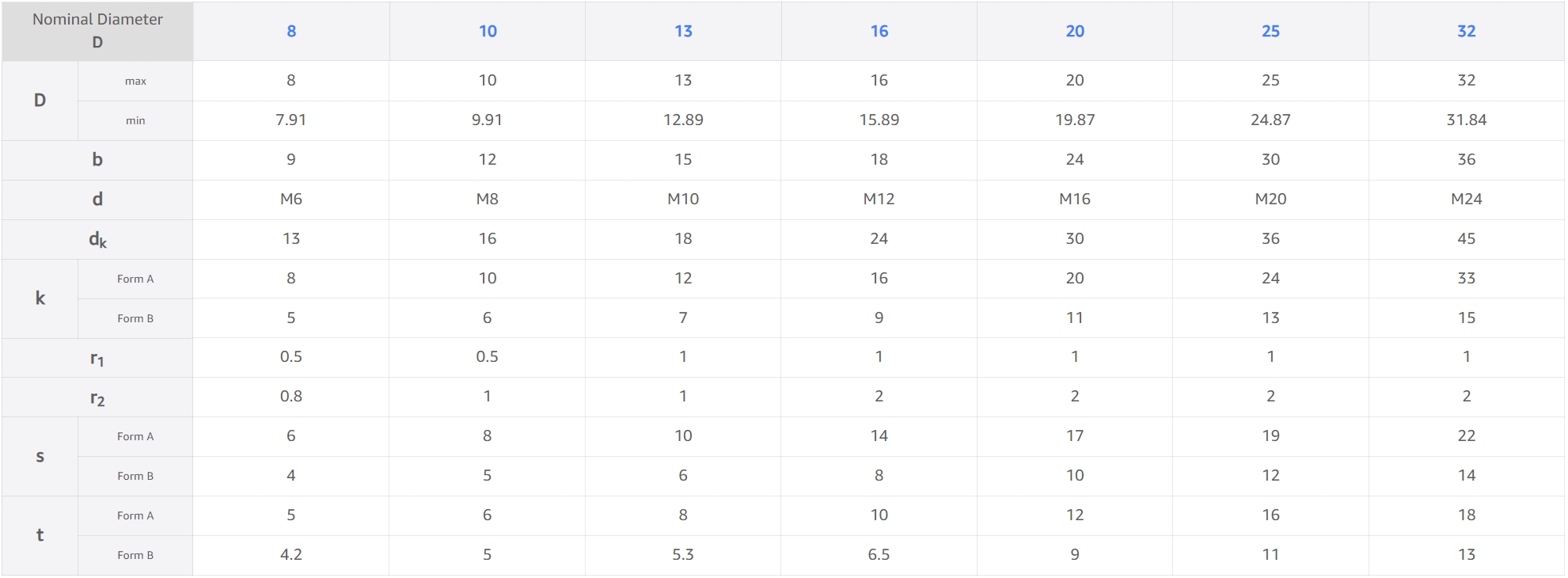Screen dimensions: 1568x578
Task: Select the dk row label
Action: click(97, 239)
